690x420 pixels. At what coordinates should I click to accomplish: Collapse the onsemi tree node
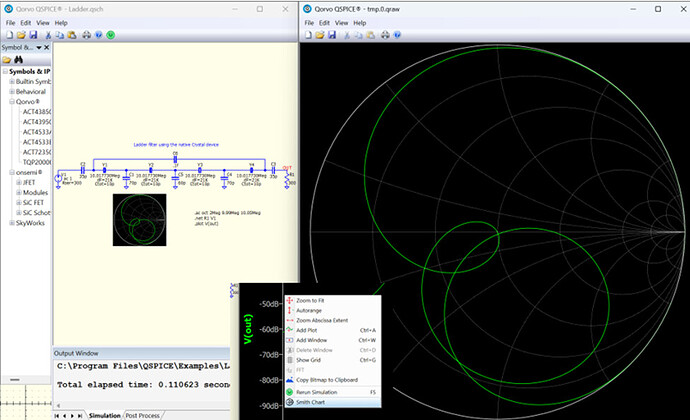[12, 172]
